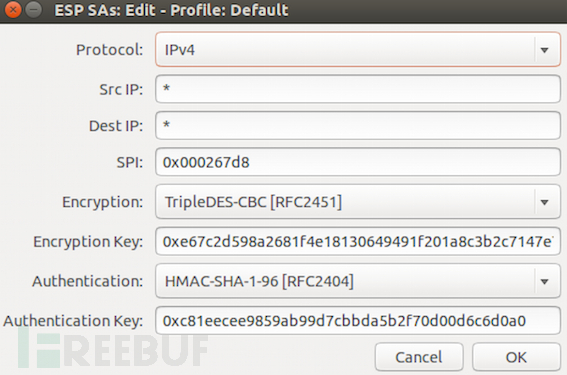Open the Protocol combo box showing IPv4
The width and height of the screenshot is (567, 375).
pos(358,50)
